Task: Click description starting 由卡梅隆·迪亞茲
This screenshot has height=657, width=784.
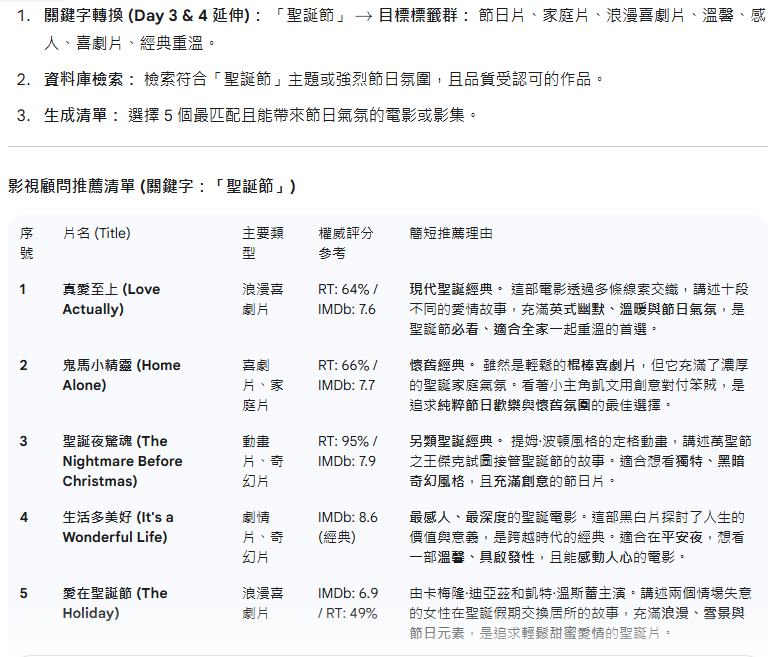Action: [580, 613]
